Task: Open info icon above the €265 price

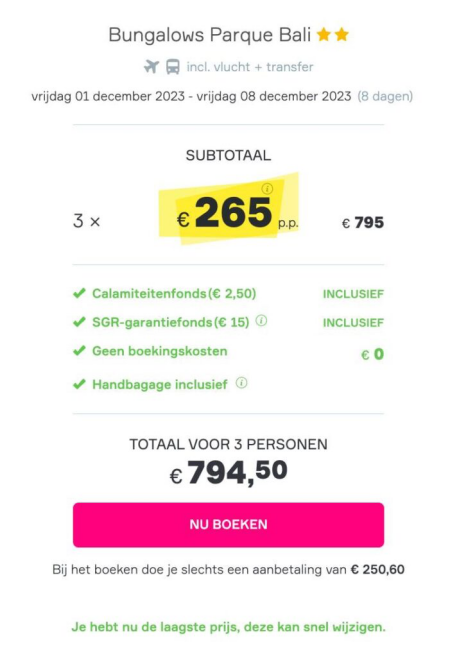Action: coord(267,189)
